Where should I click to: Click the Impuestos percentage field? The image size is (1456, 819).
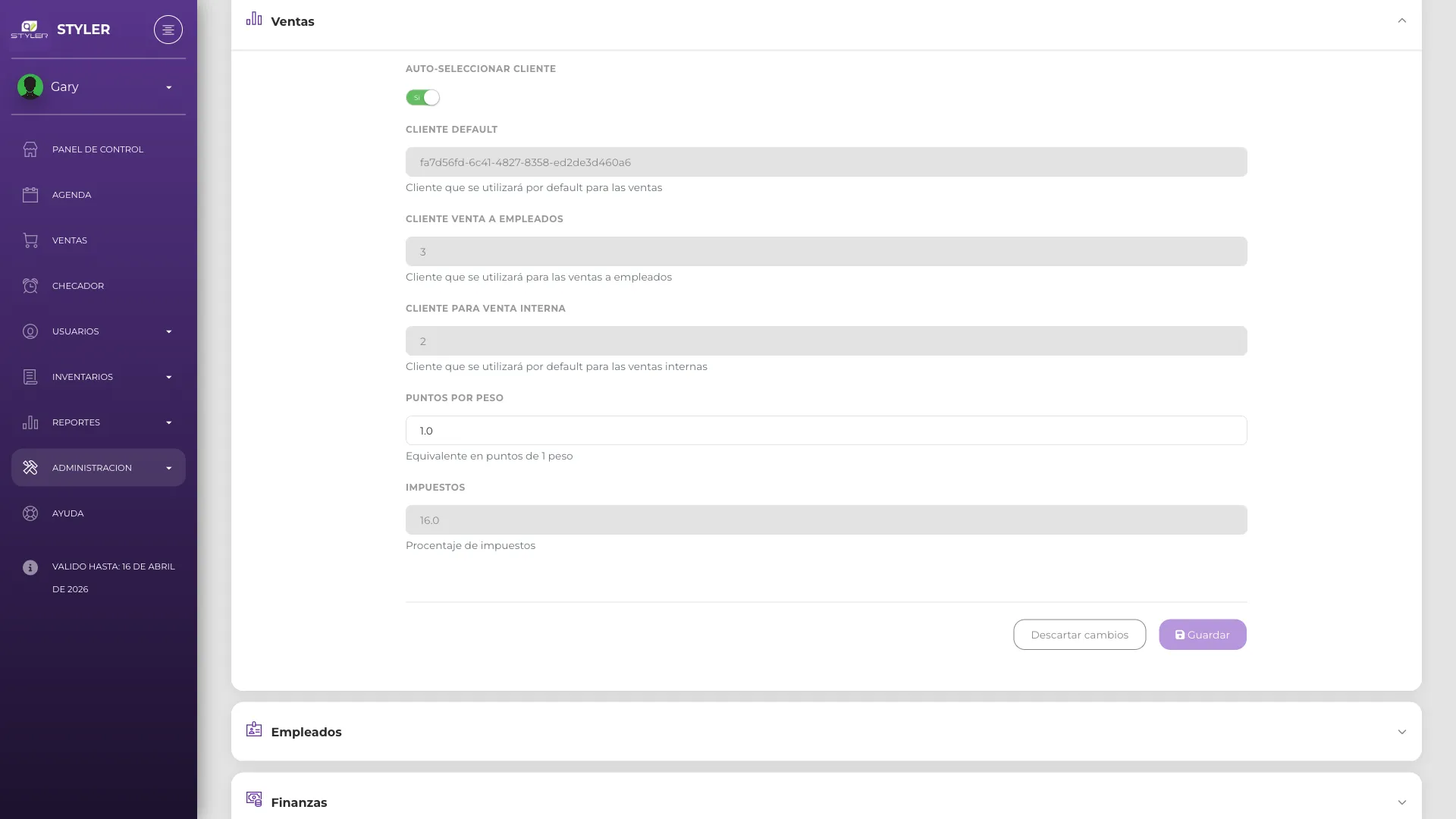827,520
